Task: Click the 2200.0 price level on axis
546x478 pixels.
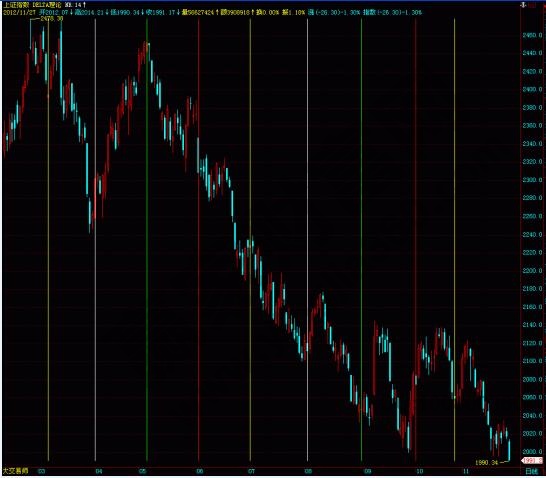Action: [532, 271]
